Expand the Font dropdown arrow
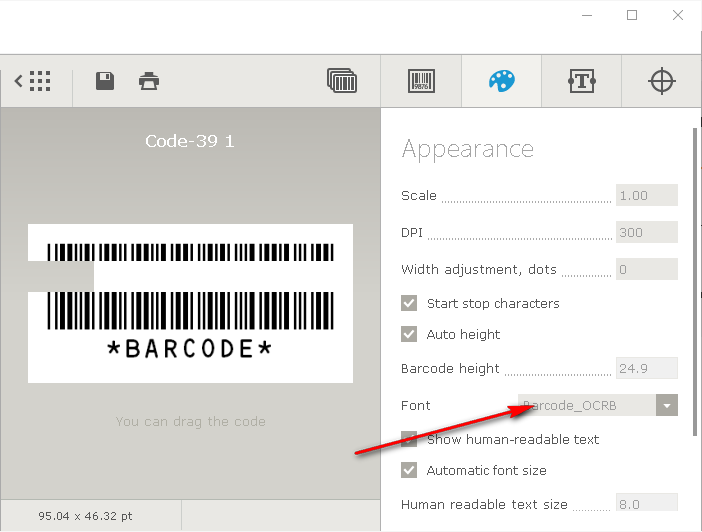 coord(667,405)
